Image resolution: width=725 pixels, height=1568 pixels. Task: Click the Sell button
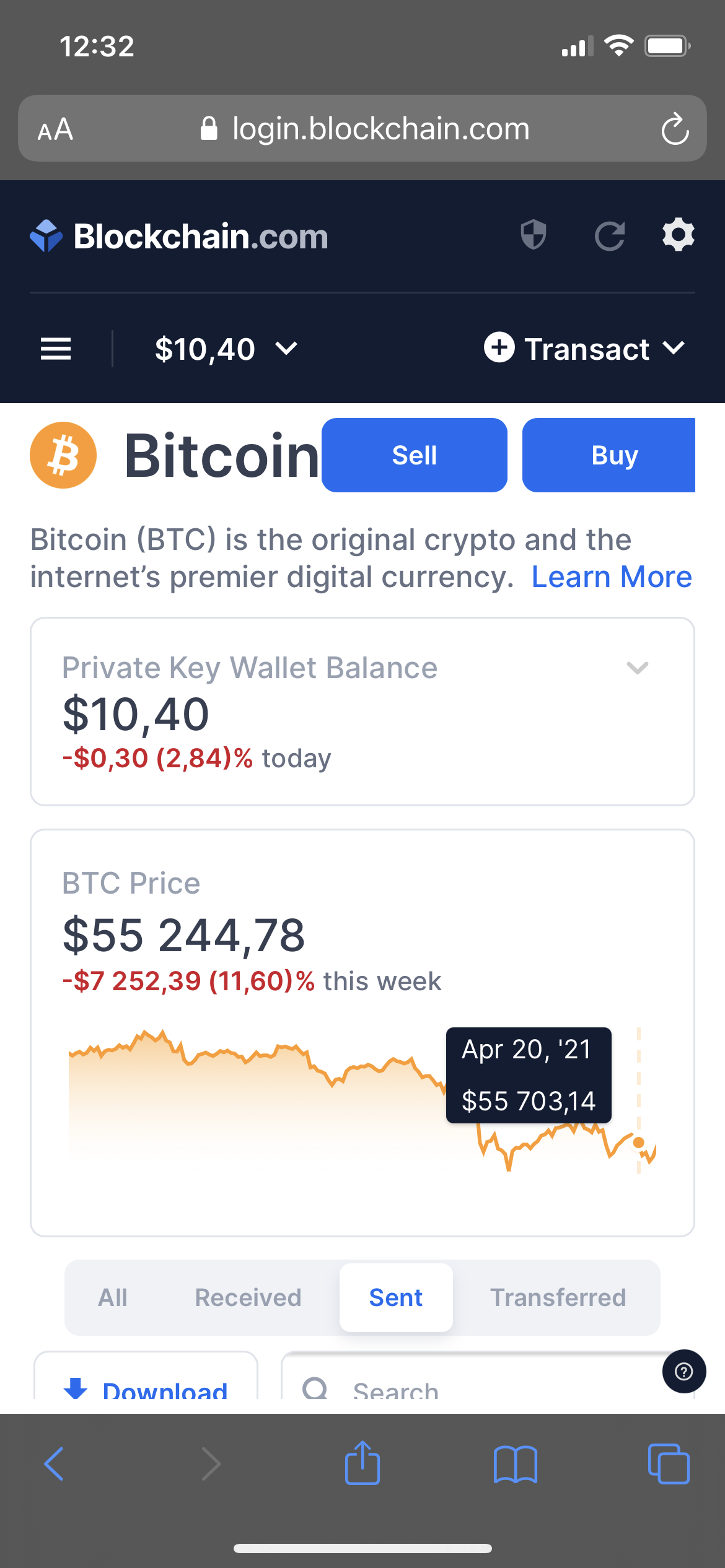(415, 455)
